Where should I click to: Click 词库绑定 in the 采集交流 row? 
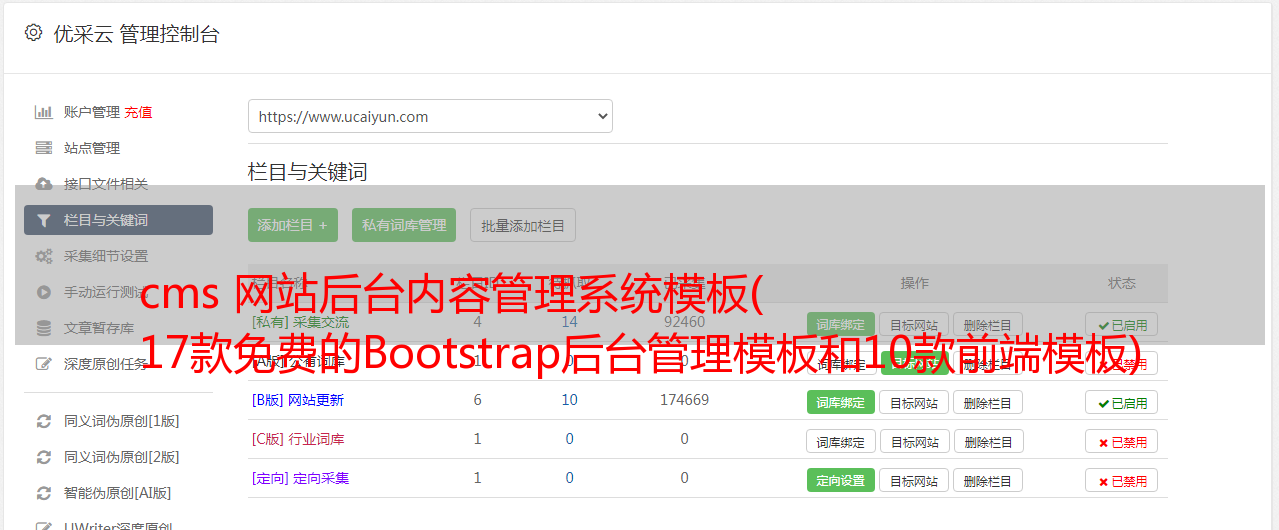coord(841,325)
